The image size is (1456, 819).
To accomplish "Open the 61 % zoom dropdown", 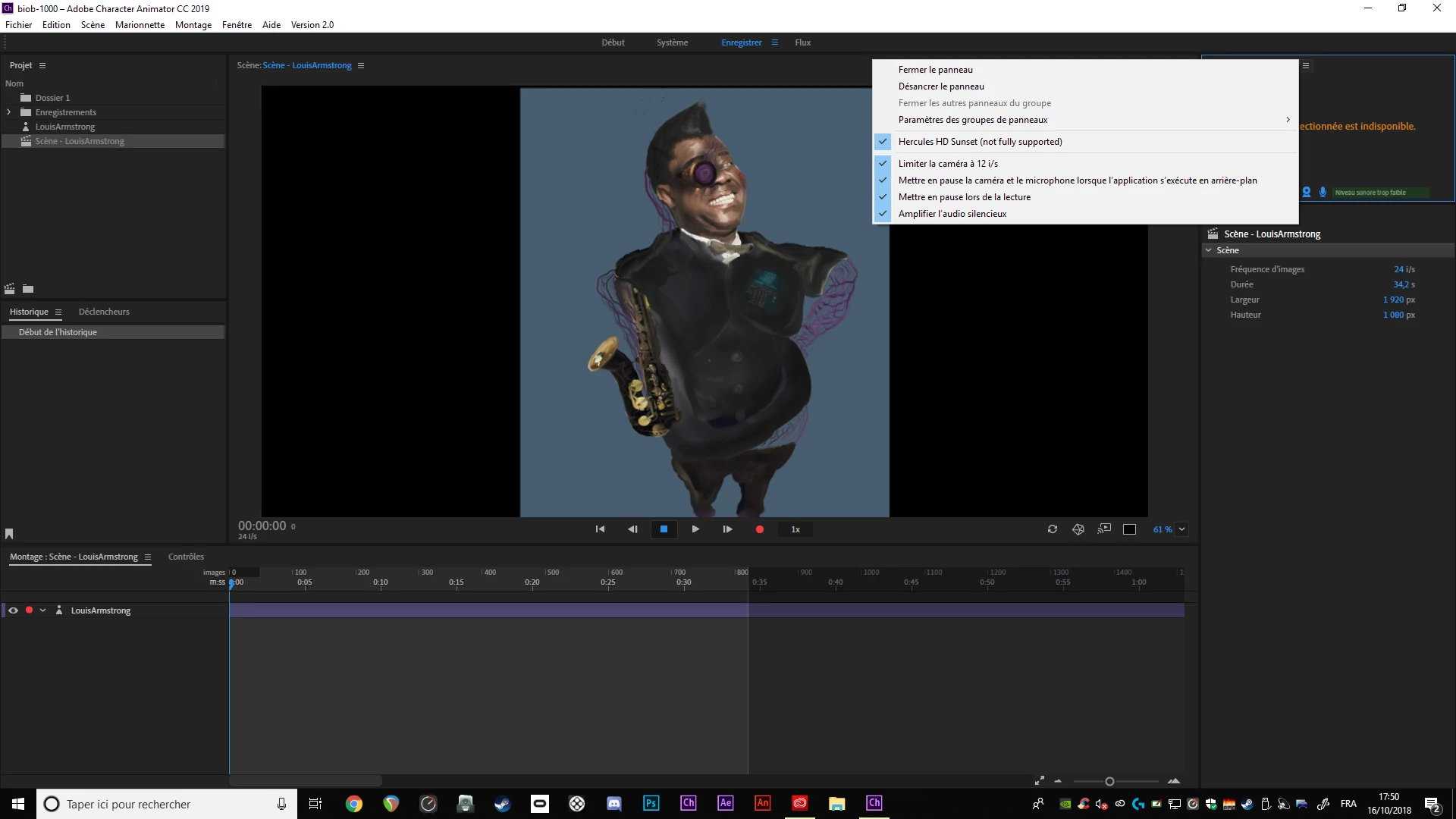I will click(1181, 529).
